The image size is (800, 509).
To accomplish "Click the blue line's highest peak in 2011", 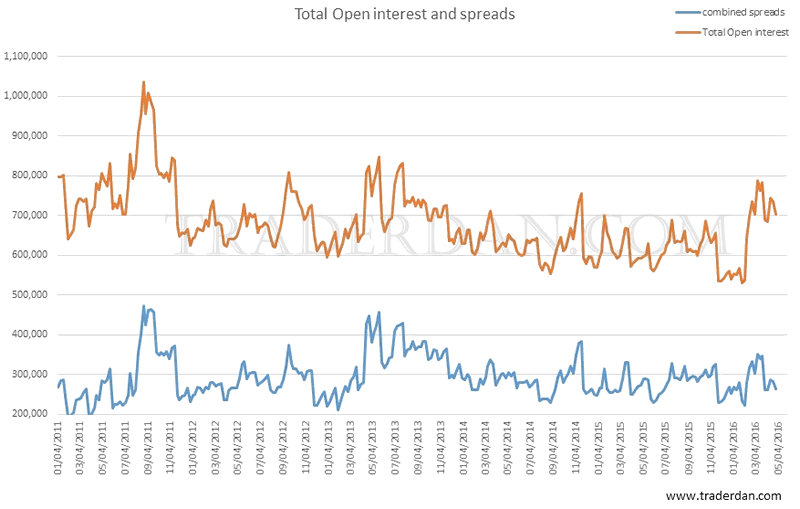I will 144,306.
